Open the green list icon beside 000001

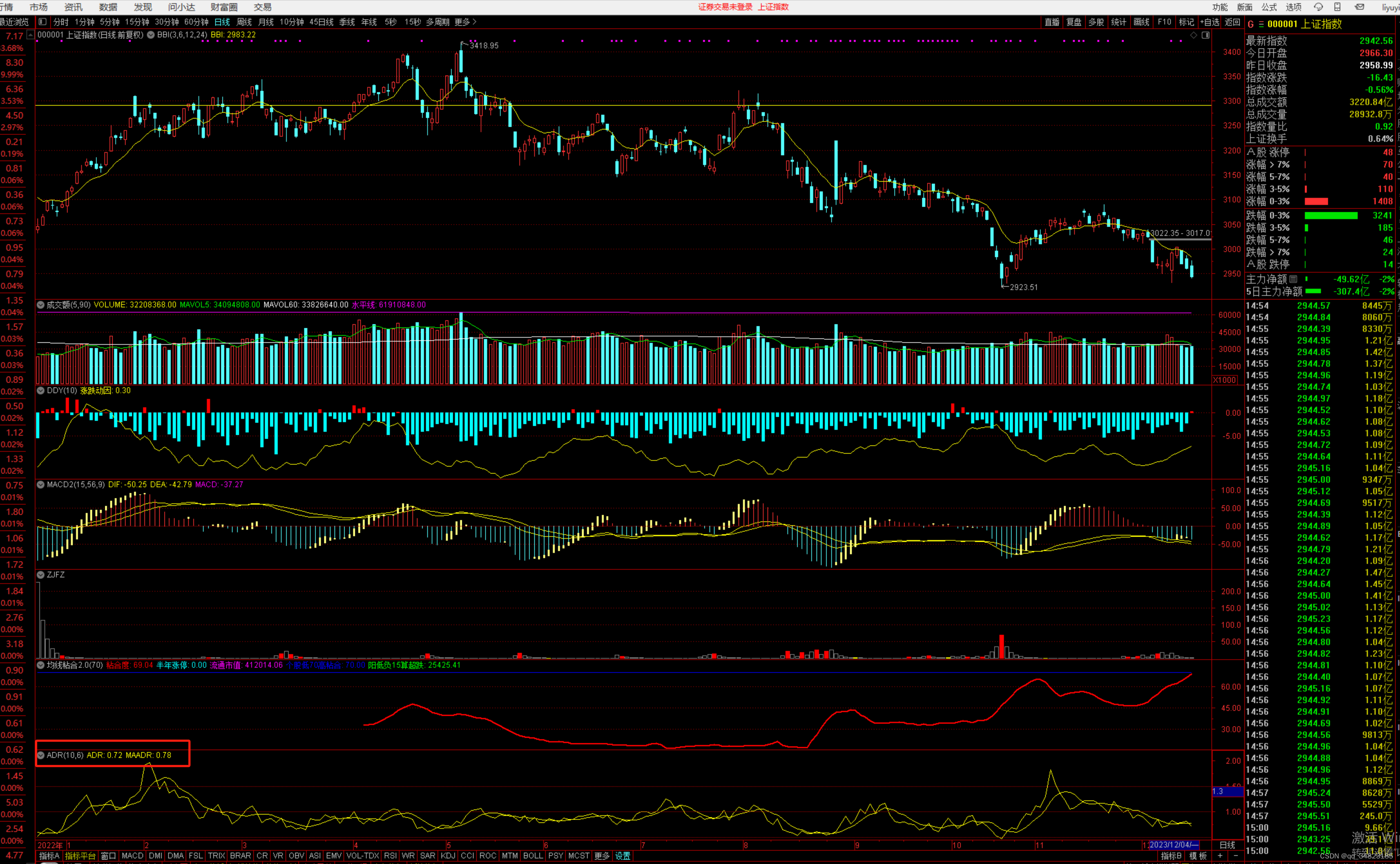pos(1261,24)
